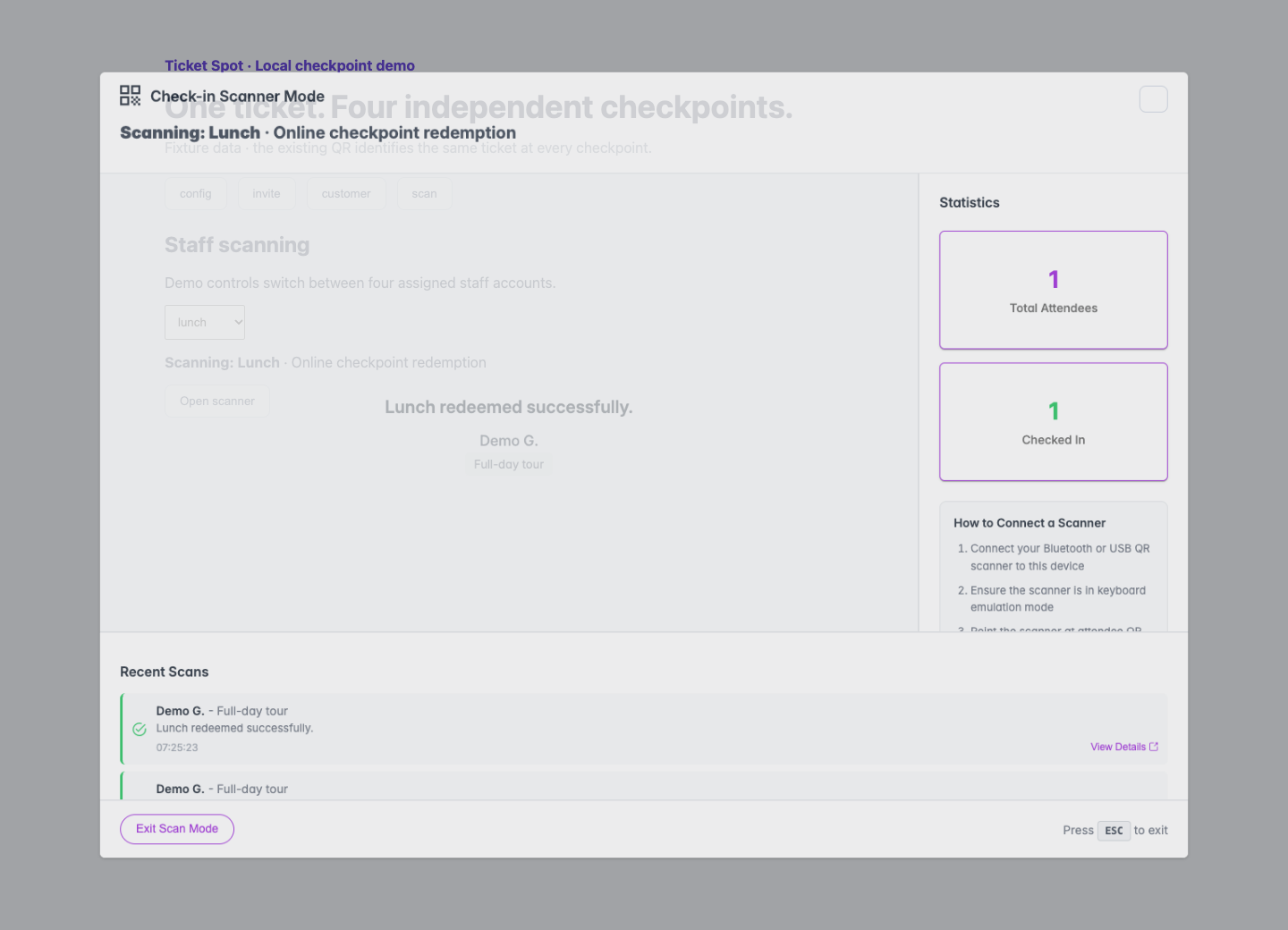Click the Check-in Scanner Mode title
The image size is (1288, 930).
pos(237,96)
